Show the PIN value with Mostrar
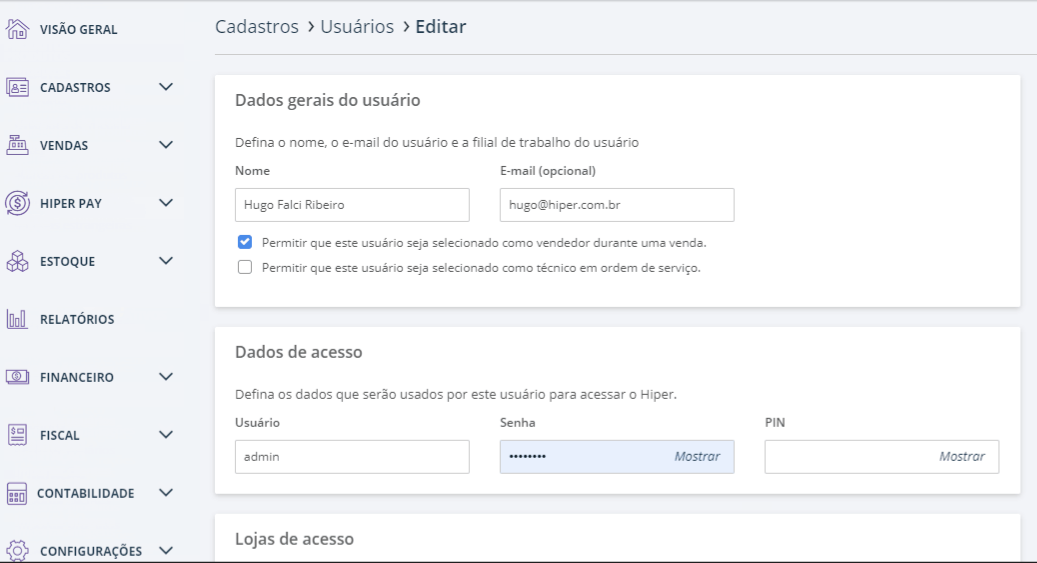This screenshot has height=563, width=1037. point(962,456)
